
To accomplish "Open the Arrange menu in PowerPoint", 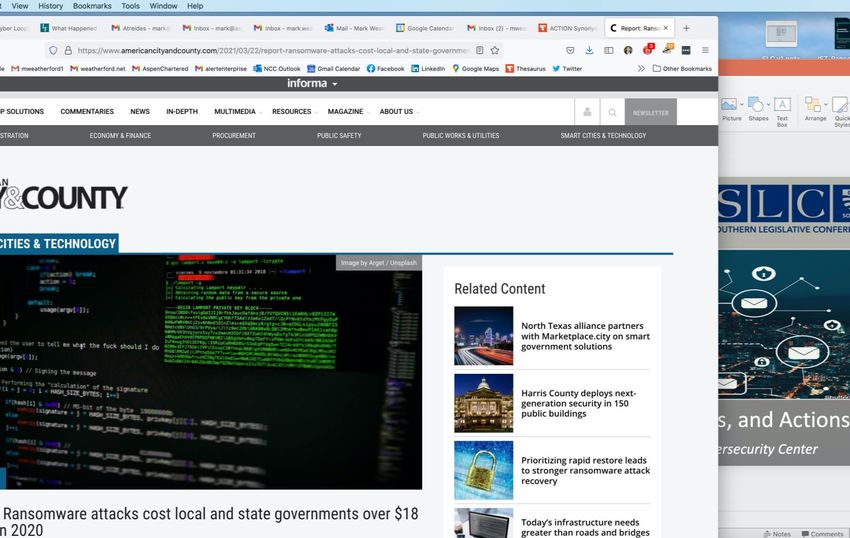I will pos(815,109).
